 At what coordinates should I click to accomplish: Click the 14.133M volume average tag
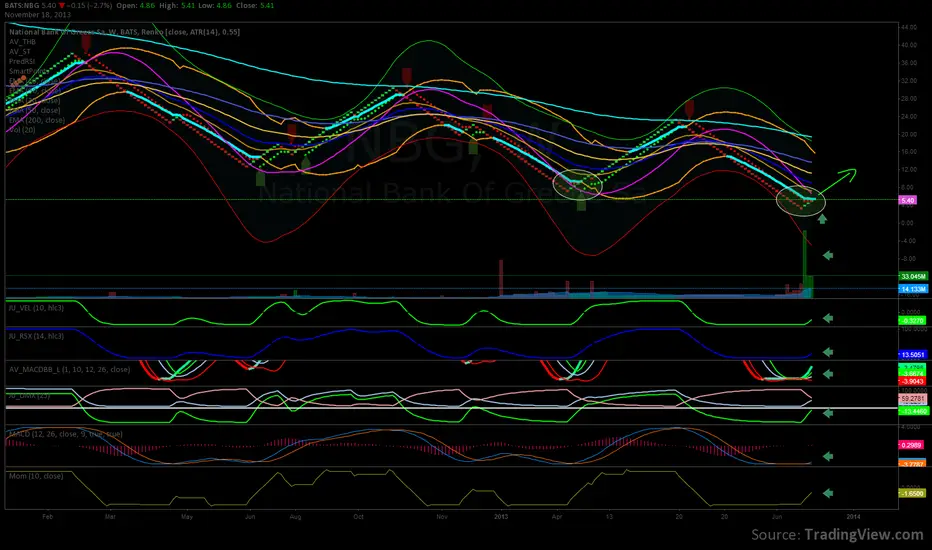(x=913, y=290)
